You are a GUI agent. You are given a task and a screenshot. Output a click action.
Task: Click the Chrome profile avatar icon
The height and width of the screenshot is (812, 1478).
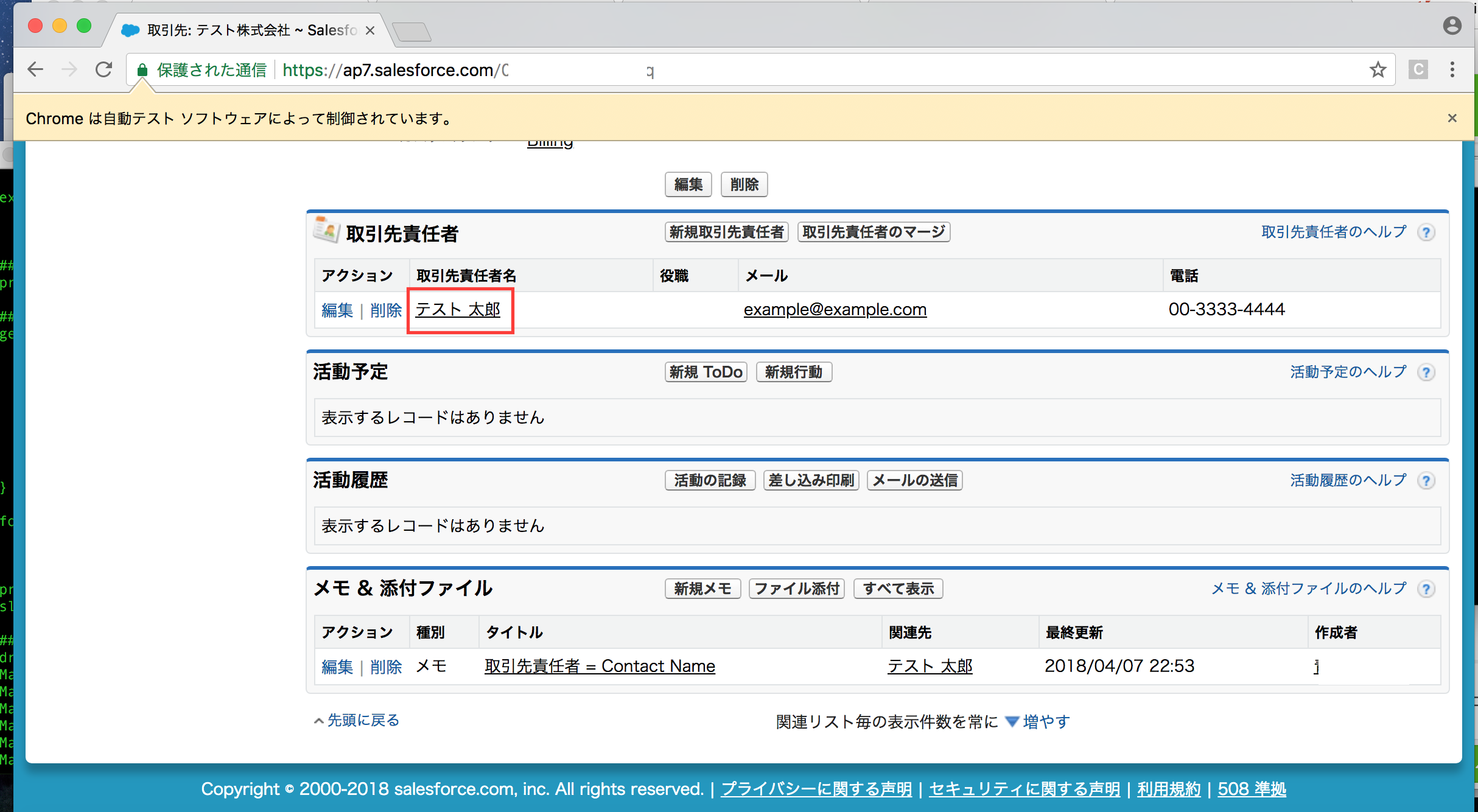1452,26
